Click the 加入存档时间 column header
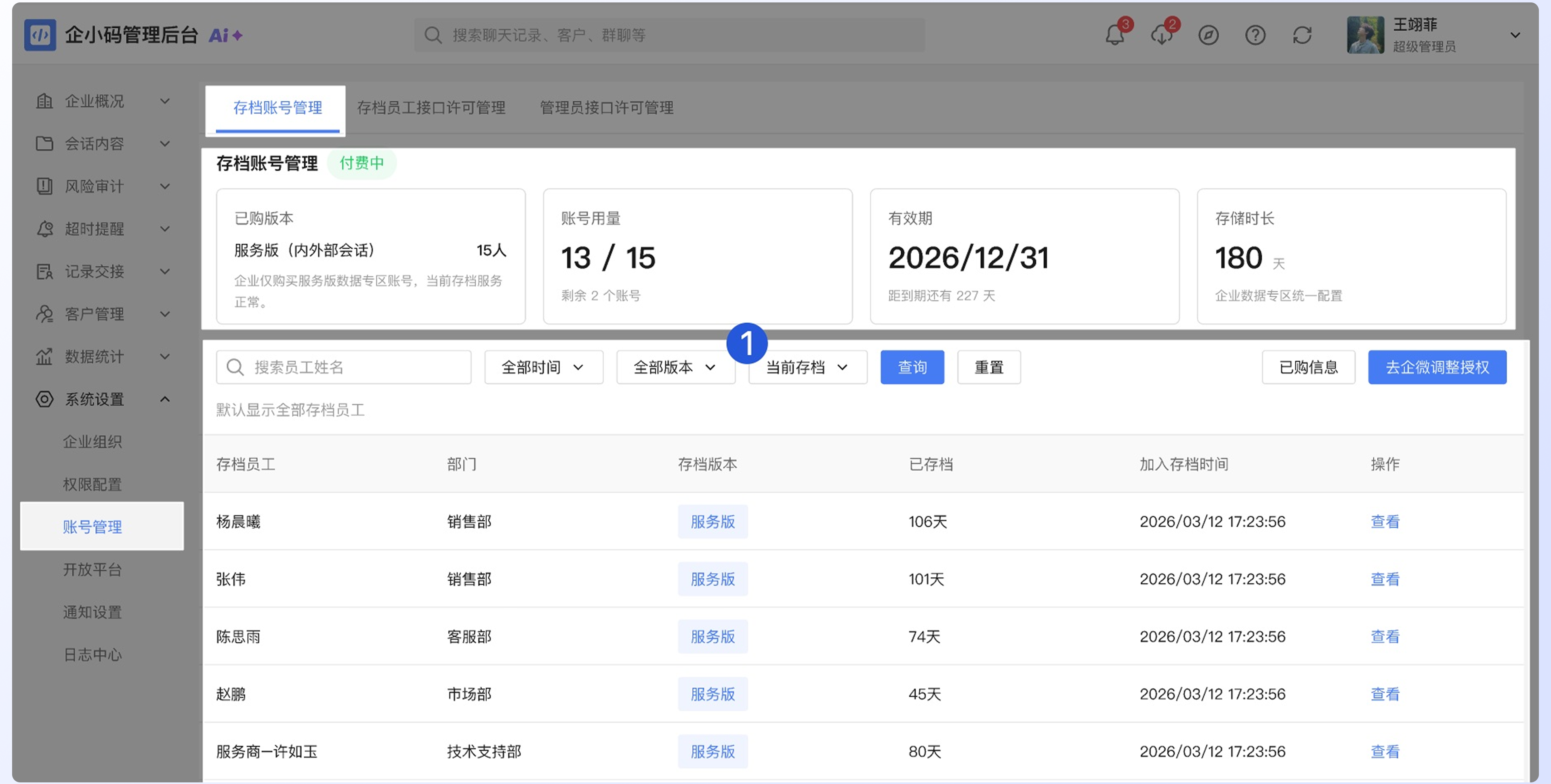 1184,464
